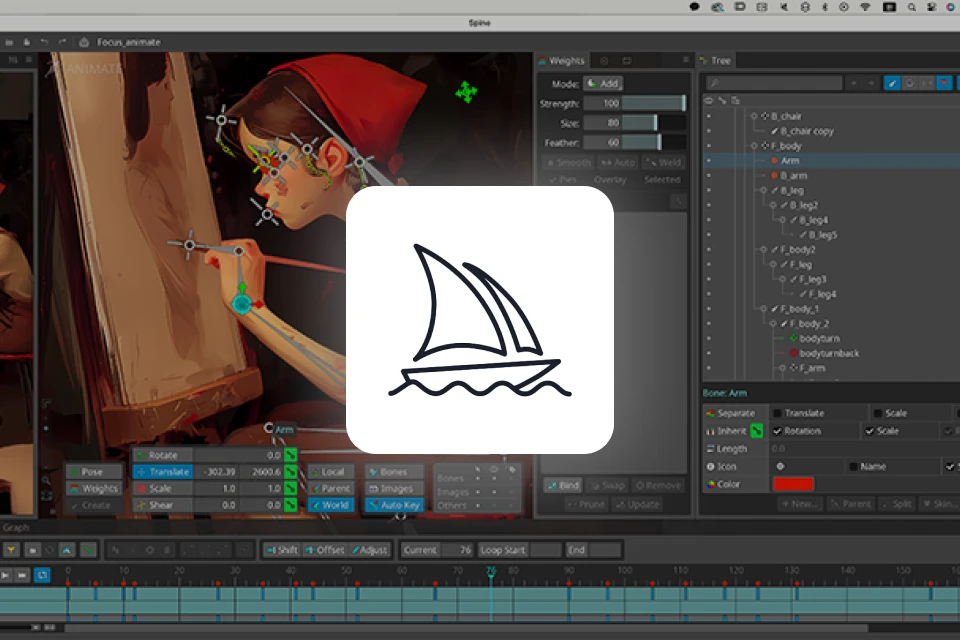Click green key icon beside Translate values
960x640 pixels.
tap(290, 472)
